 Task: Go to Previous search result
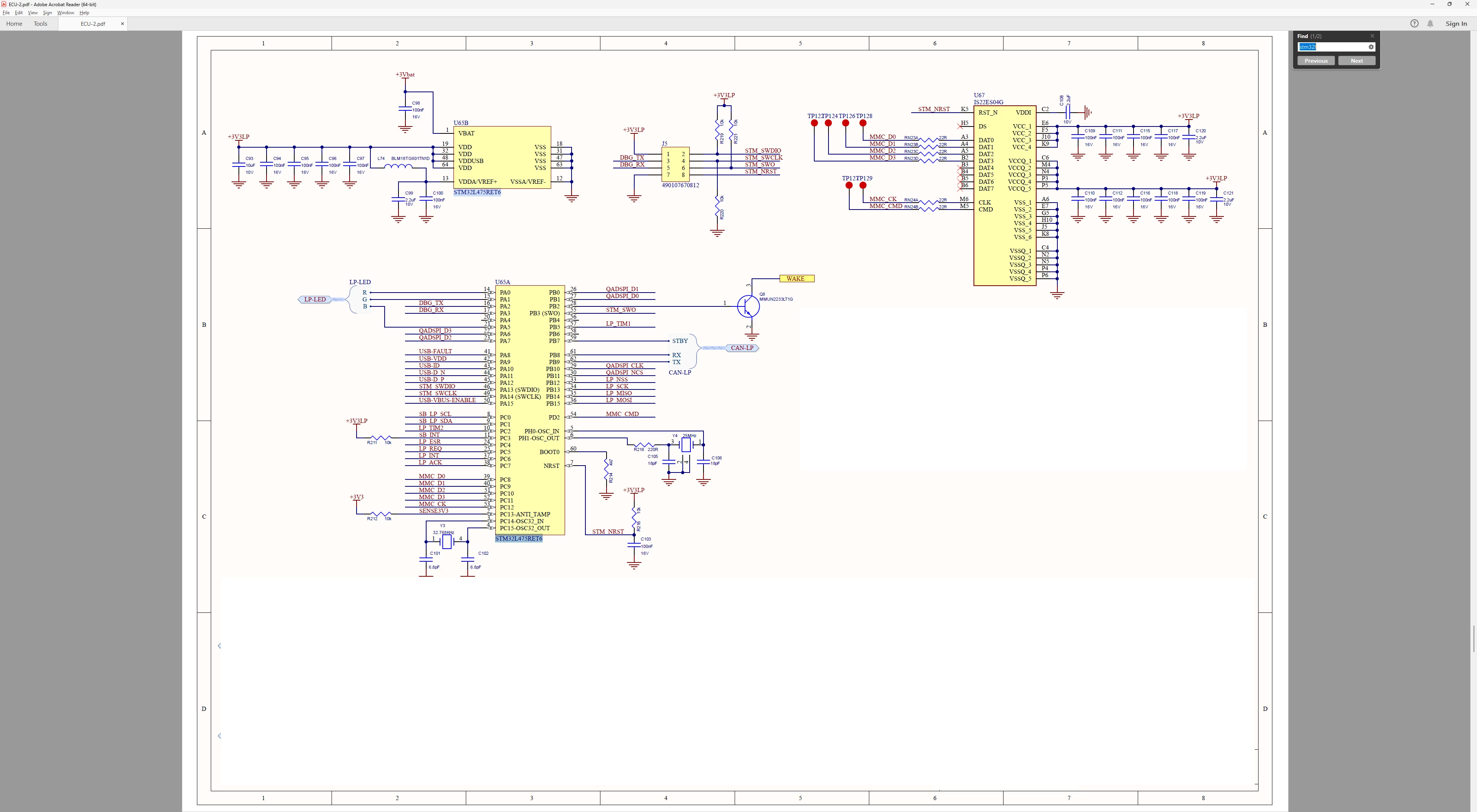[x=1316, y=61]
